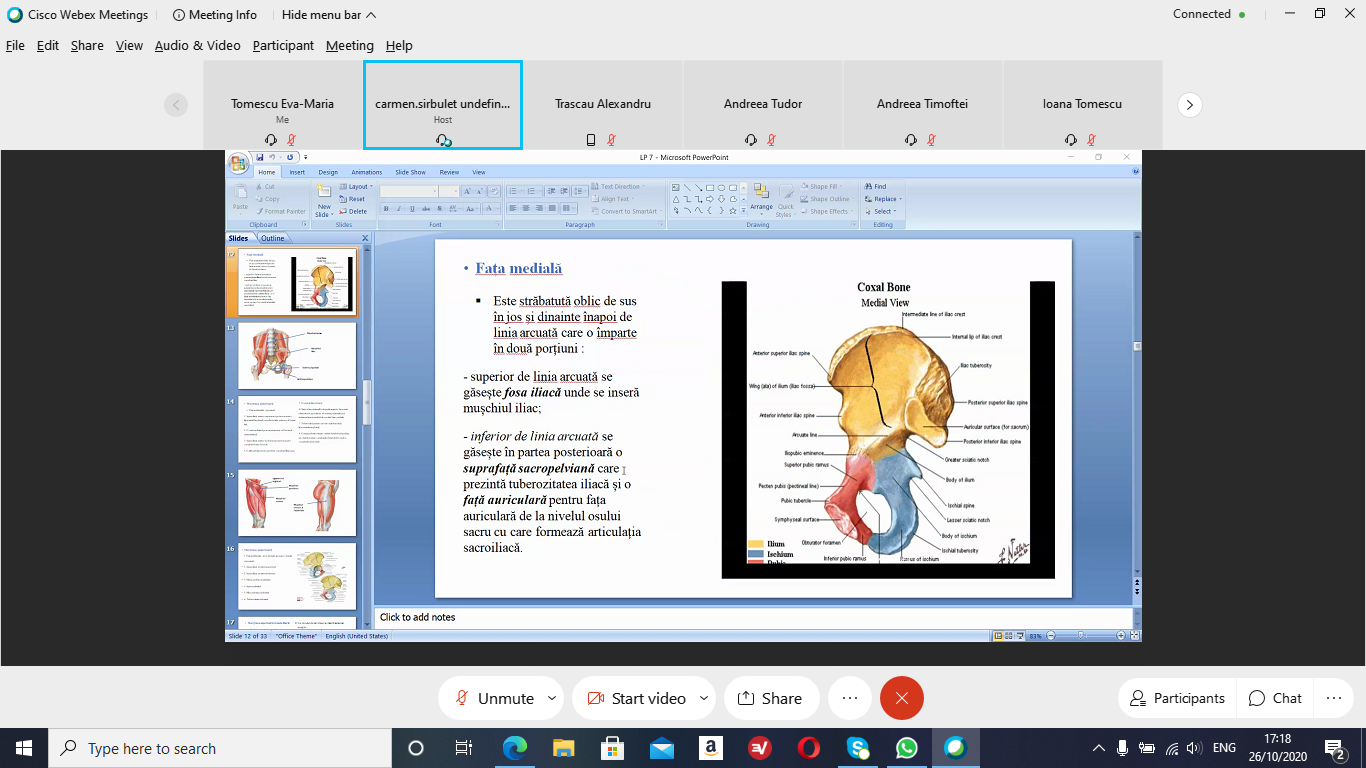This screenshot has width=1366, height=768.
Task: Open Webex Participant menu
Action: 283,45
